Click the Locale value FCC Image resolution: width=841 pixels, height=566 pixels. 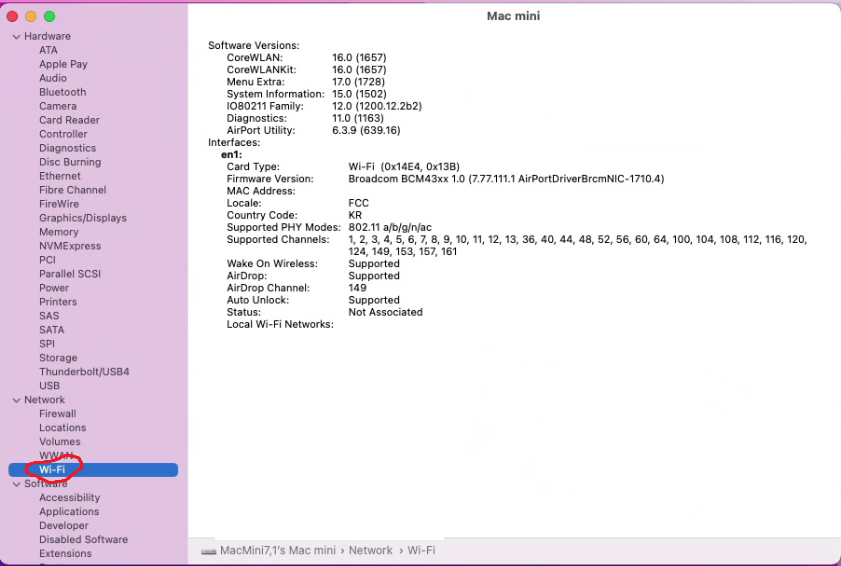point(358,203)
